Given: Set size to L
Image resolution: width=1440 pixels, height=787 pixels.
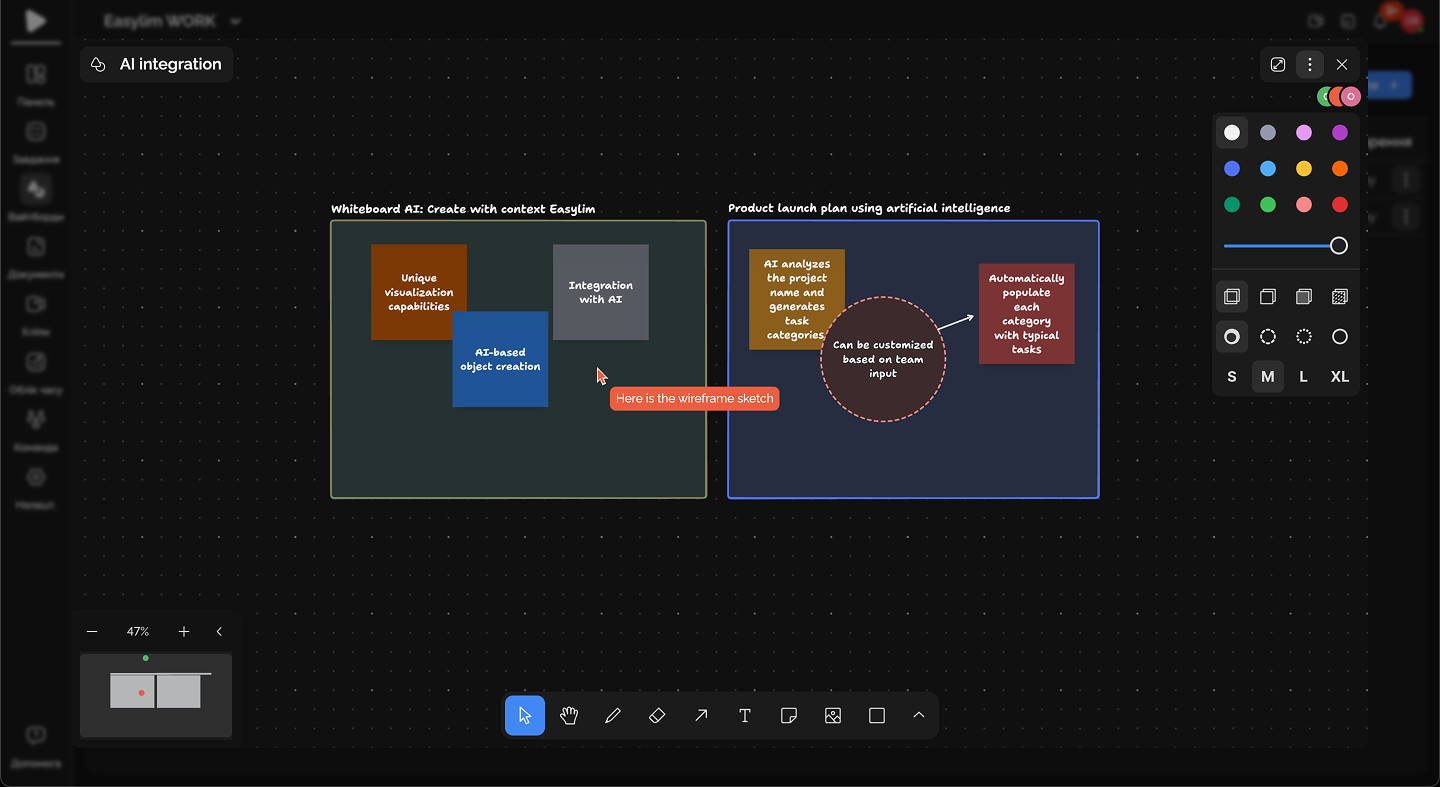Looking at the screenshot, I should pyautogui.click(x=1304, y=377).
